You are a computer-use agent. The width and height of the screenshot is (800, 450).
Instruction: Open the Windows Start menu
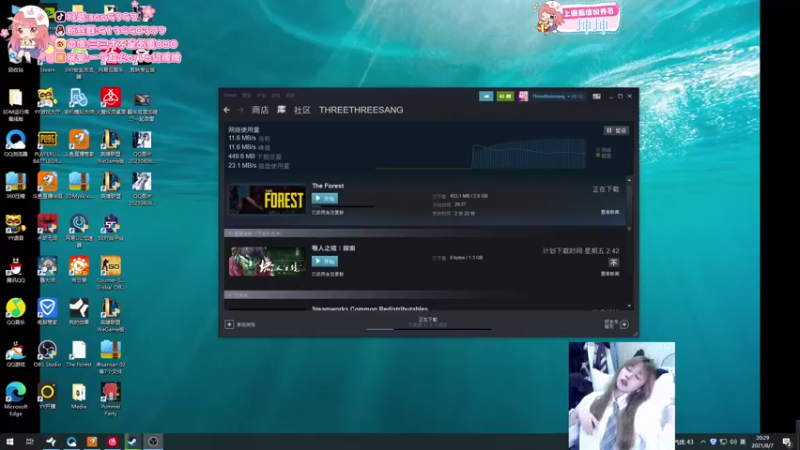click(x=10, y=441)
